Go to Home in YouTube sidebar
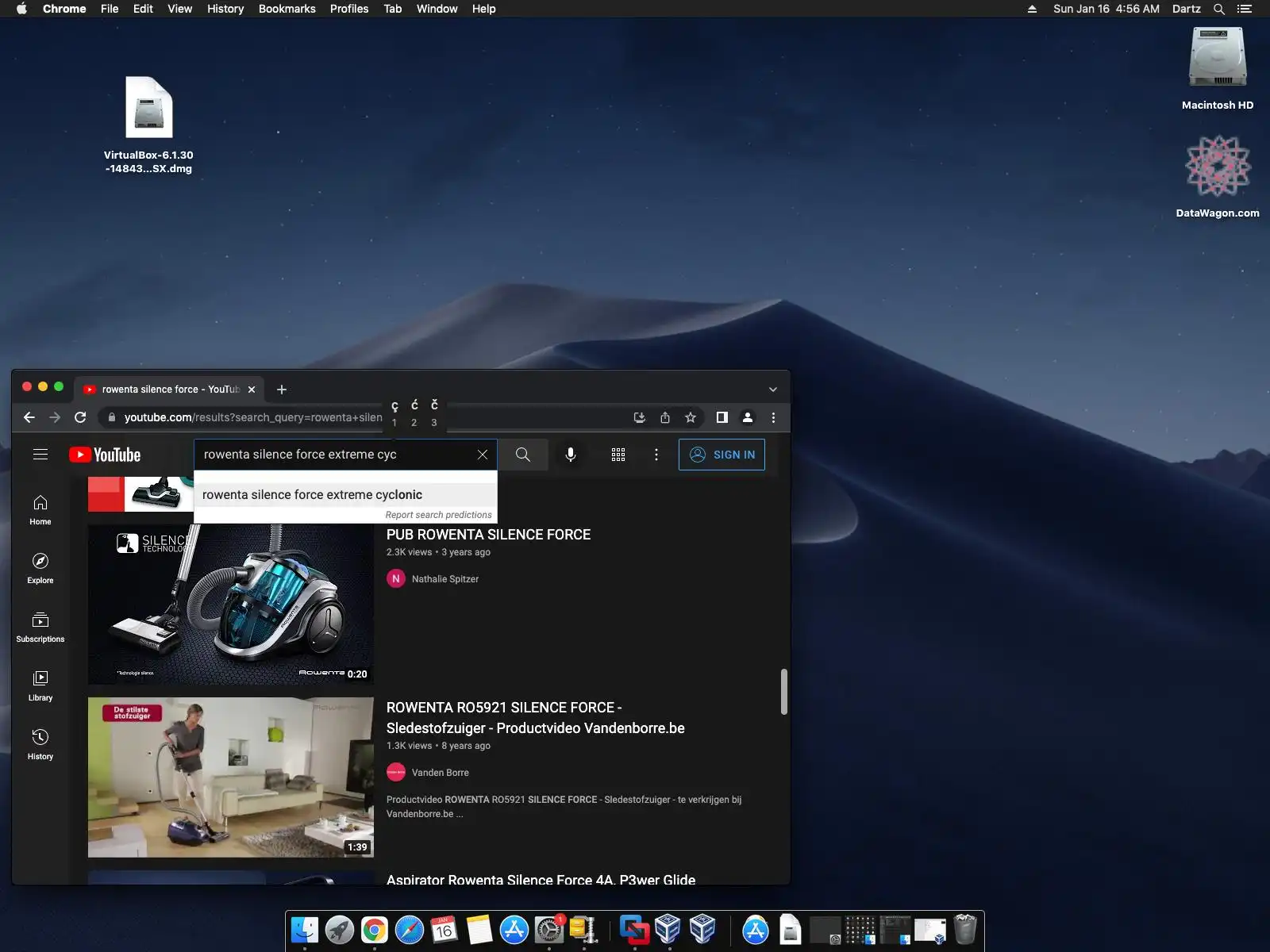Viewport: 1270px width, 952px height. (x=40, y=510)
